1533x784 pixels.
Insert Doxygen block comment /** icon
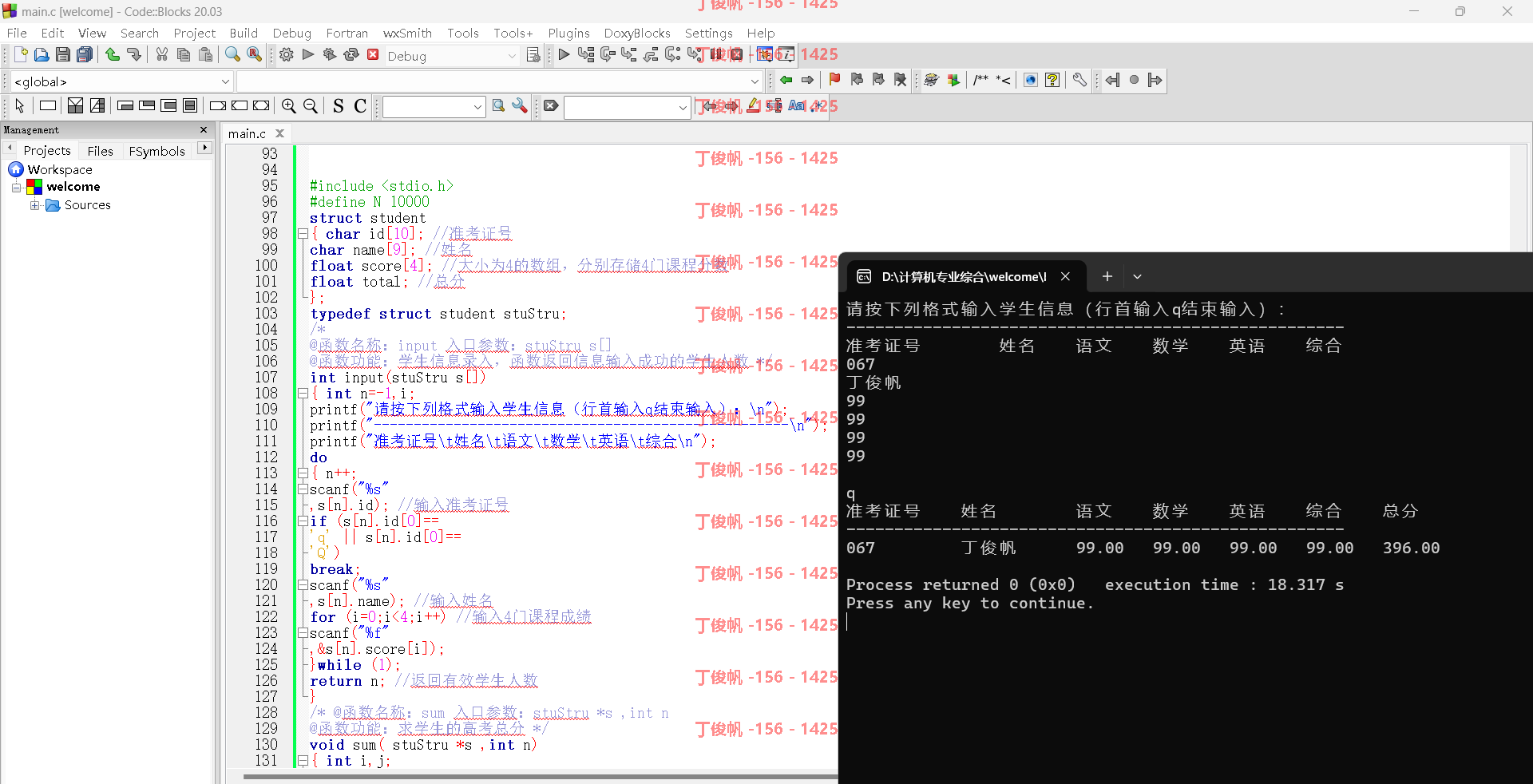(981, 80)
